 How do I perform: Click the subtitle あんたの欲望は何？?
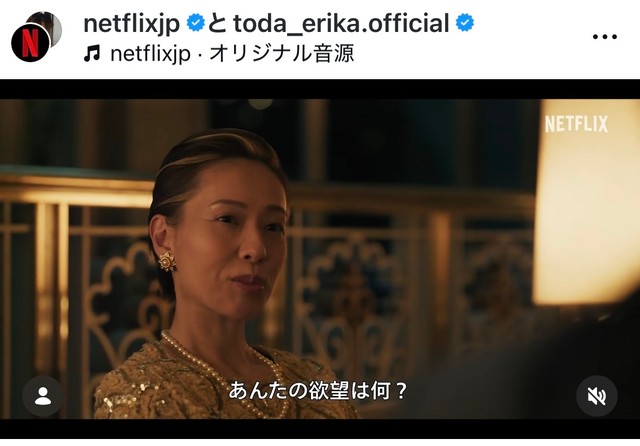coord(318,391)
